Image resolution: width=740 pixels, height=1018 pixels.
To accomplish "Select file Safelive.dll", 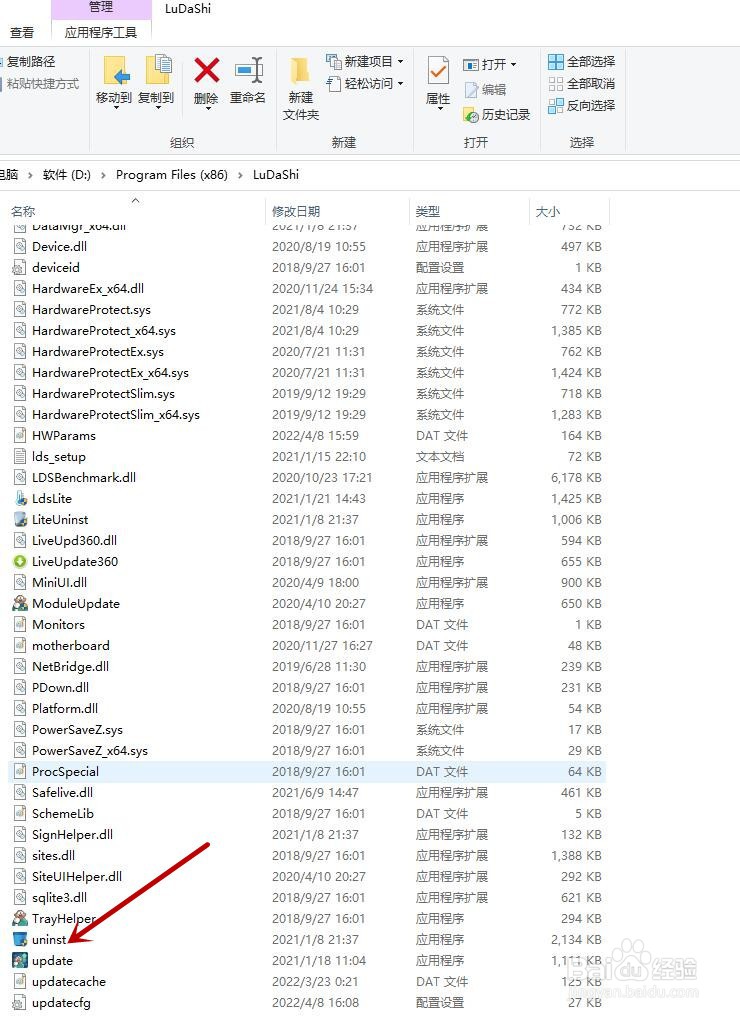I will 62,792.
